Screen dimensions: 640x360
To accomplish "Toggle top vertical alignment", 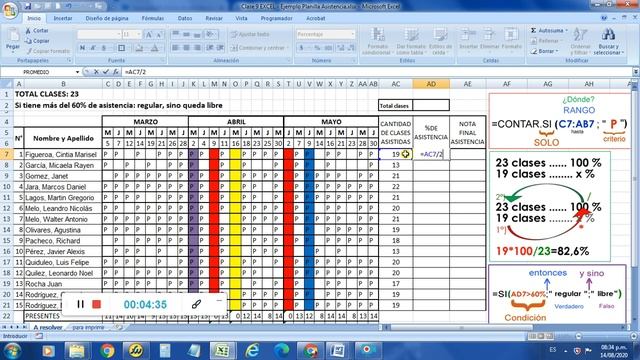I will (176, 35).
